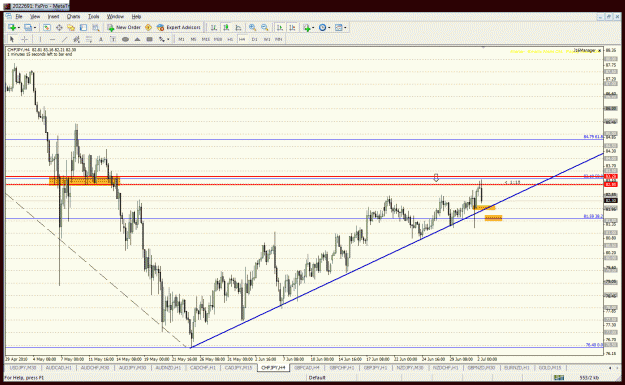Expand the Profiles dropdown arrow

pyautogui.click(x=35, y=28)
